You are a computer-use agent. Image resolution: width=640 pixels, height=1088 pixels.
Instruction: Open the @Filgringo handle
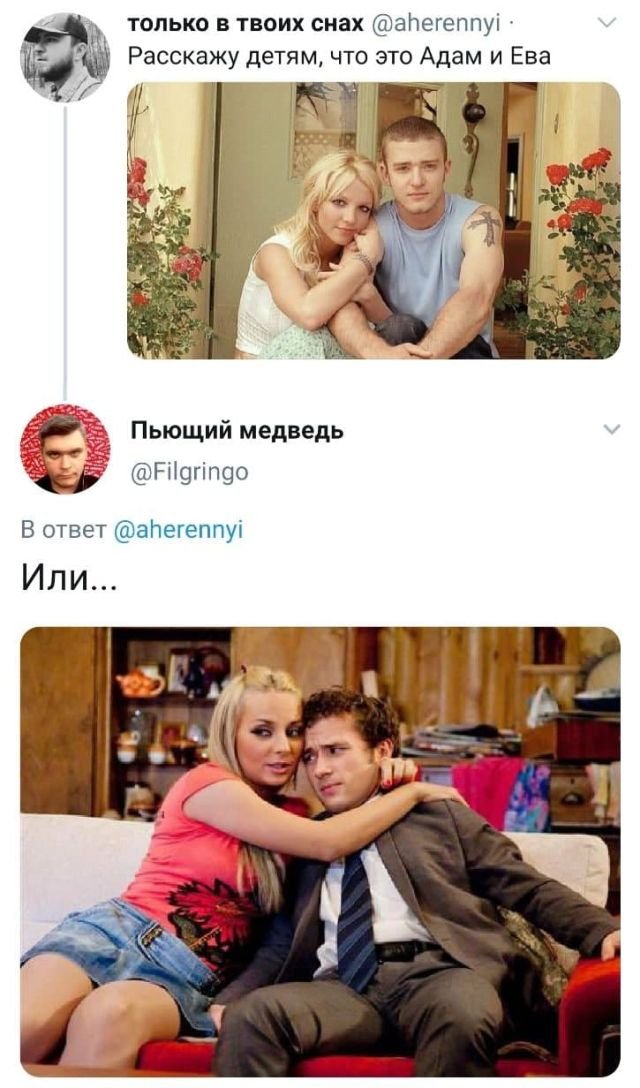(x=189, y=473)
